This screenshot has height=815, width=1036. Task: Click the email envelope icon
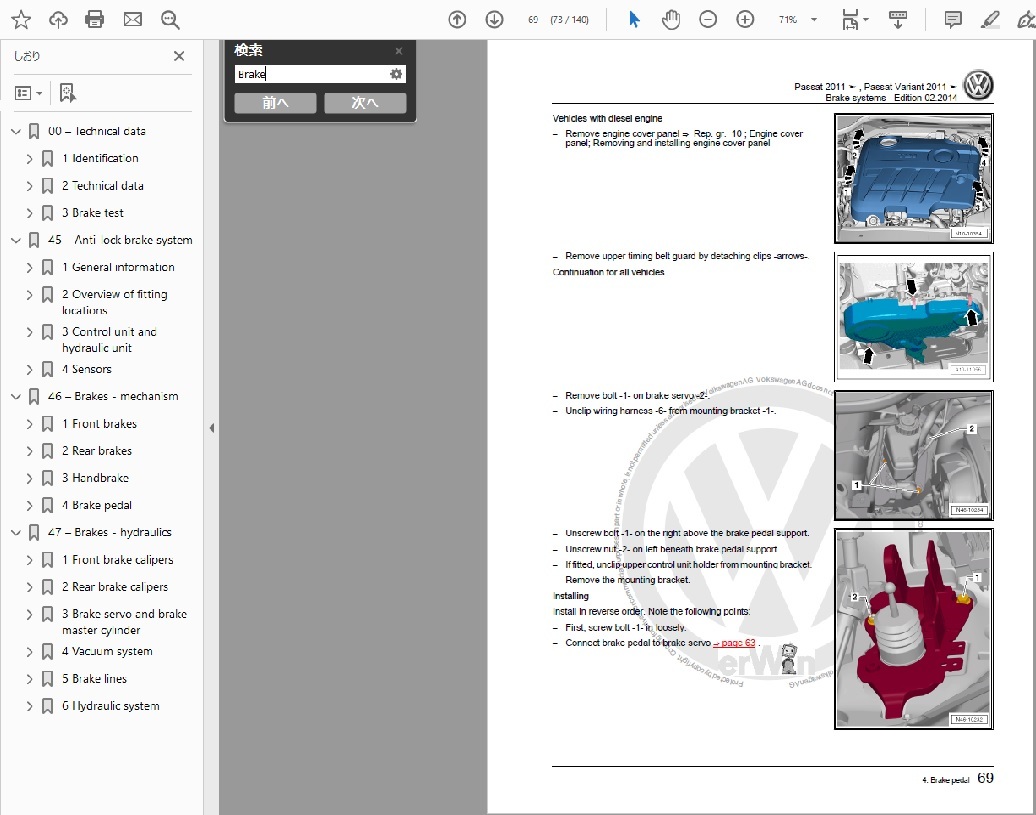coord(132,19)
